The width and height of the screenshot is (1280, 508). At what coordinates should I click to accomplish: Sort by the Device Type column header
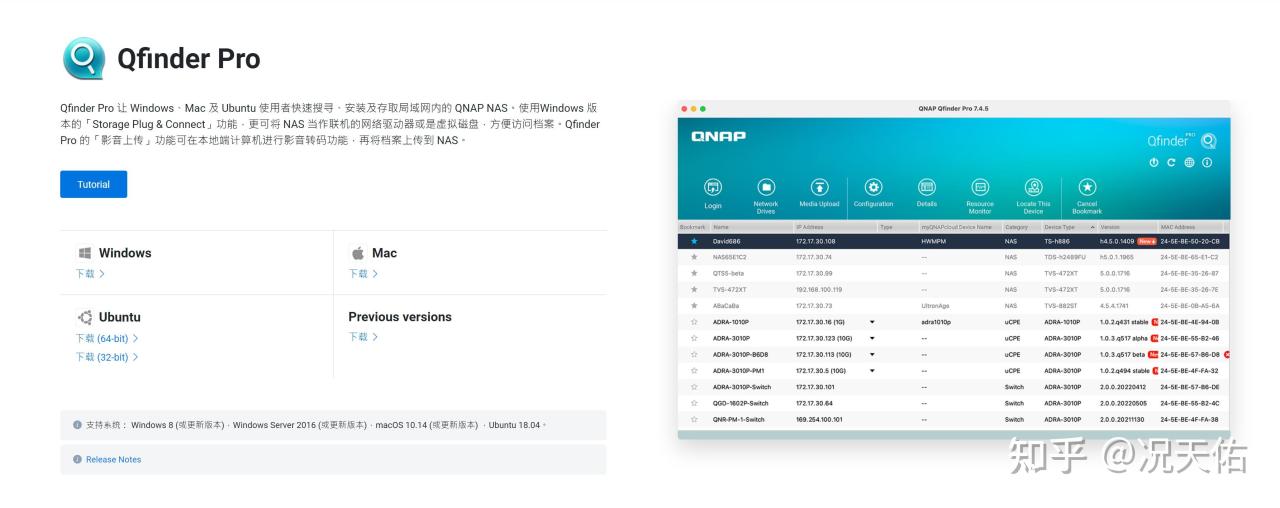1068,227
